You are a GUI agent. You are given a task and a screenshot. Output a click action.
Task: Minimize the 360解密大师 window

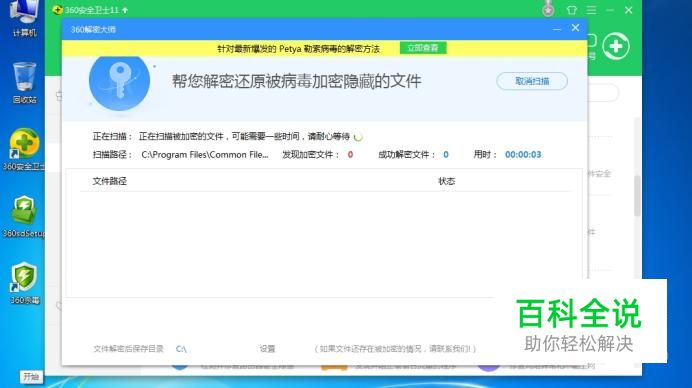tap(557, 29)
